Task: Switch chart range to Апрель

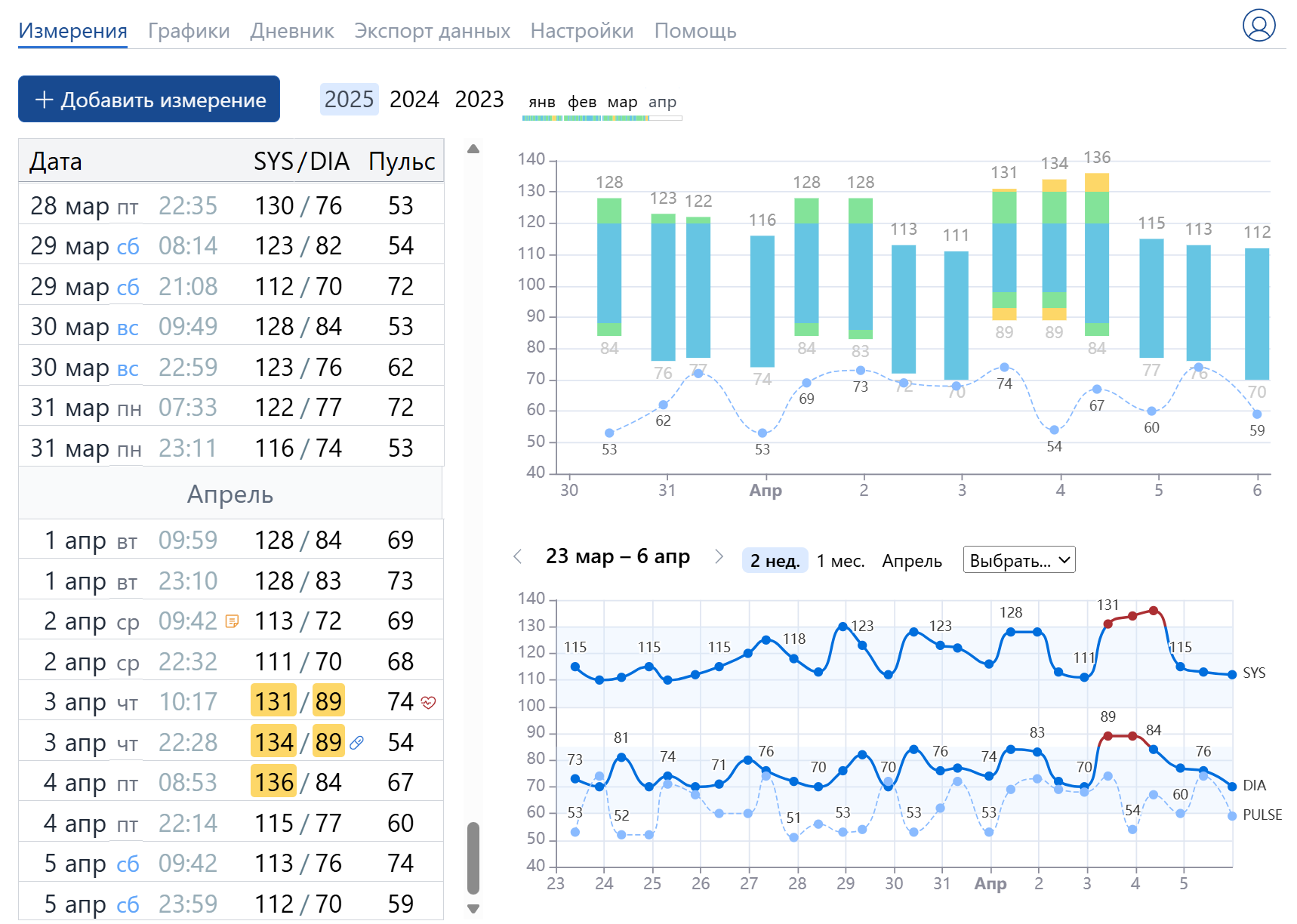Action: (x=911, y=561)
